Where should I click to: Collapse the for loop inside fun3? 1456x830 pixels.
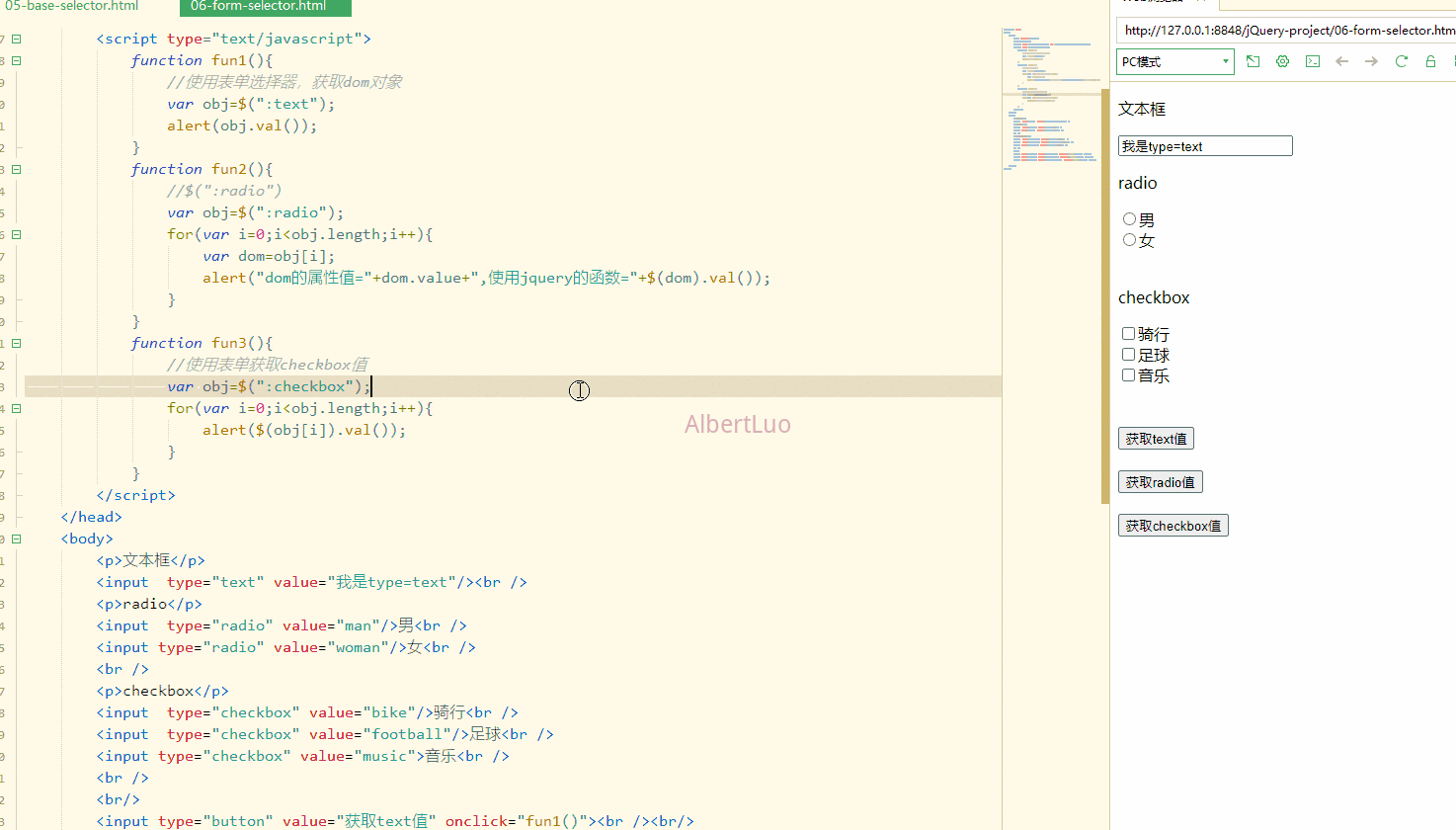click(16, 408)
